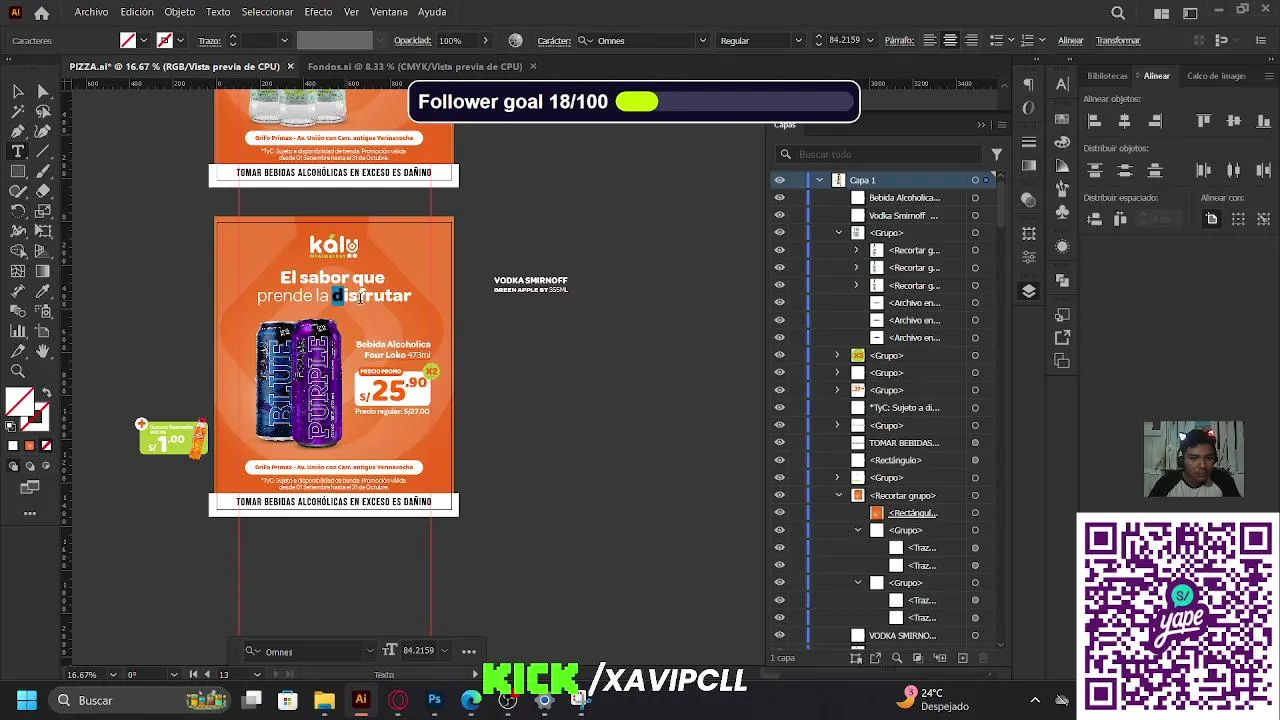Hide the Bebida Alcoholica layer item
Screen dimensions: 1280x720
click(x=780, y=198)
